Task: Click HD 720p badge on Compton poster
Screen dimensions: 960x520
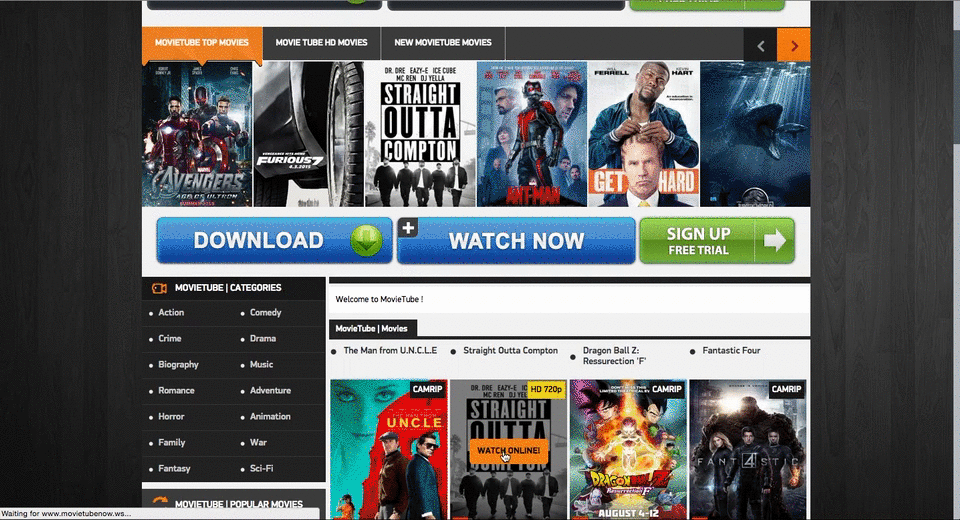Action: coord(546,389)
